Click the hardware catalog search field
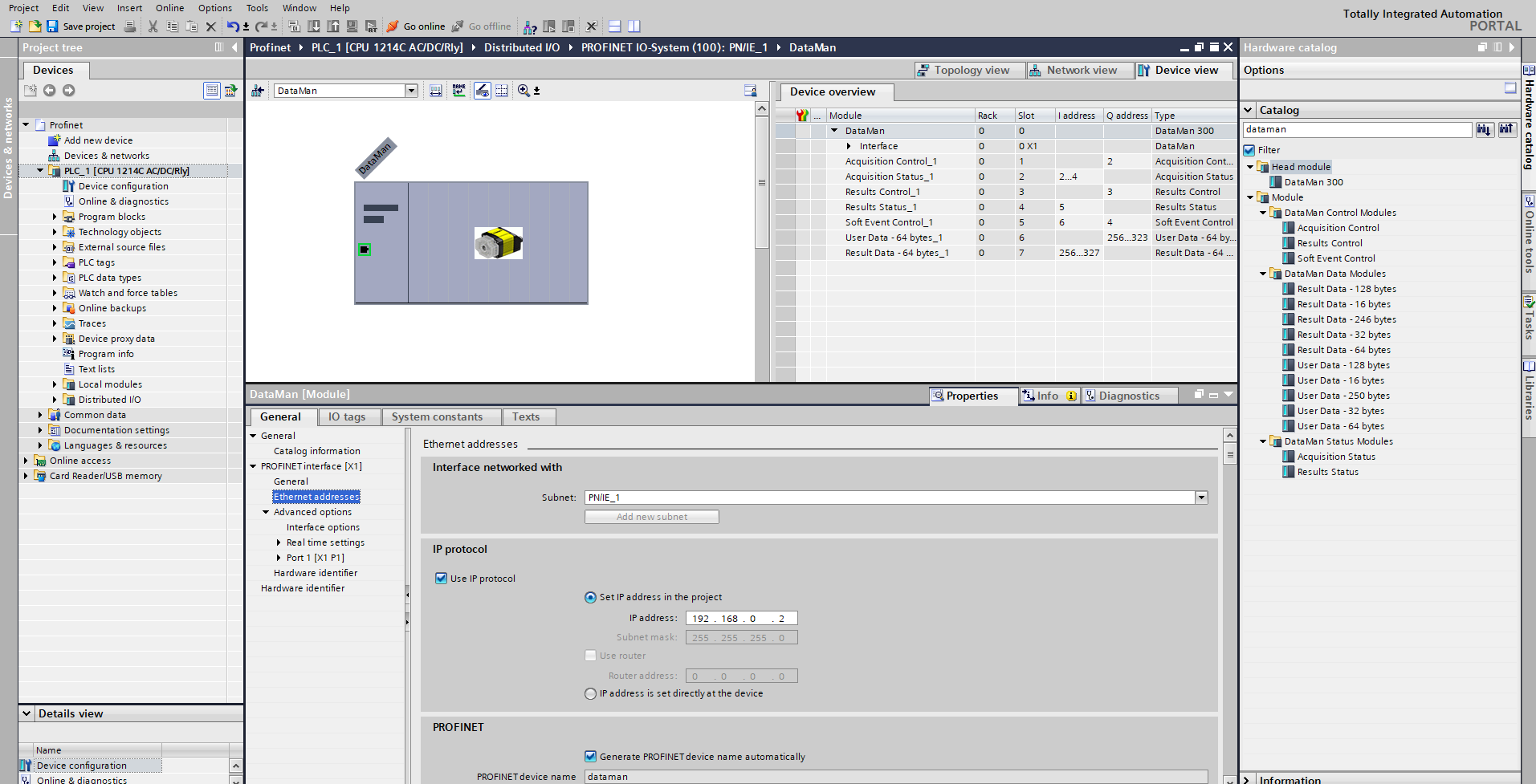Viewport: 1536px width, 784px height. [1356, 129]
